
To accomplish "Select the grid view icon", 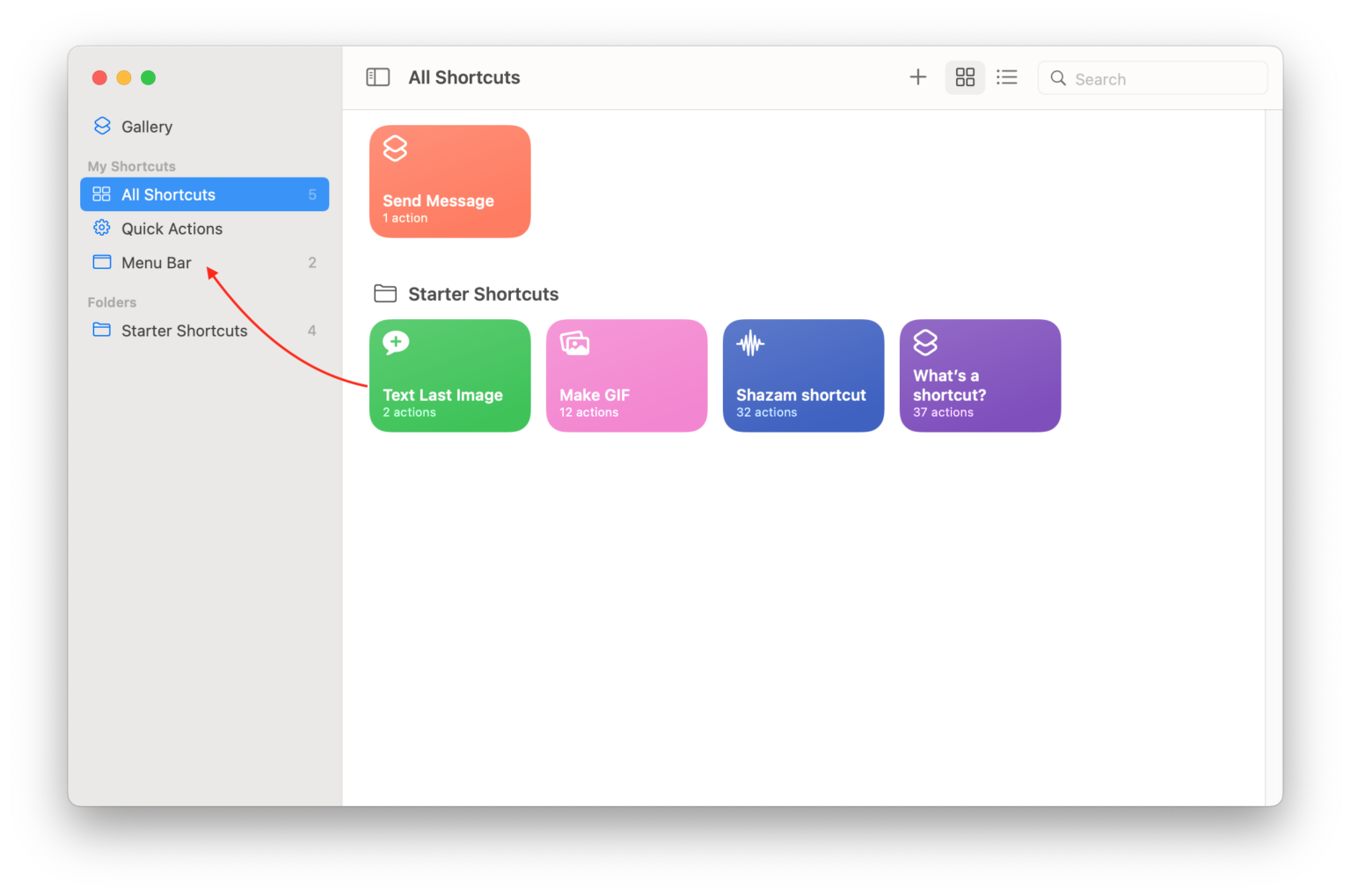I will point(965,77).
